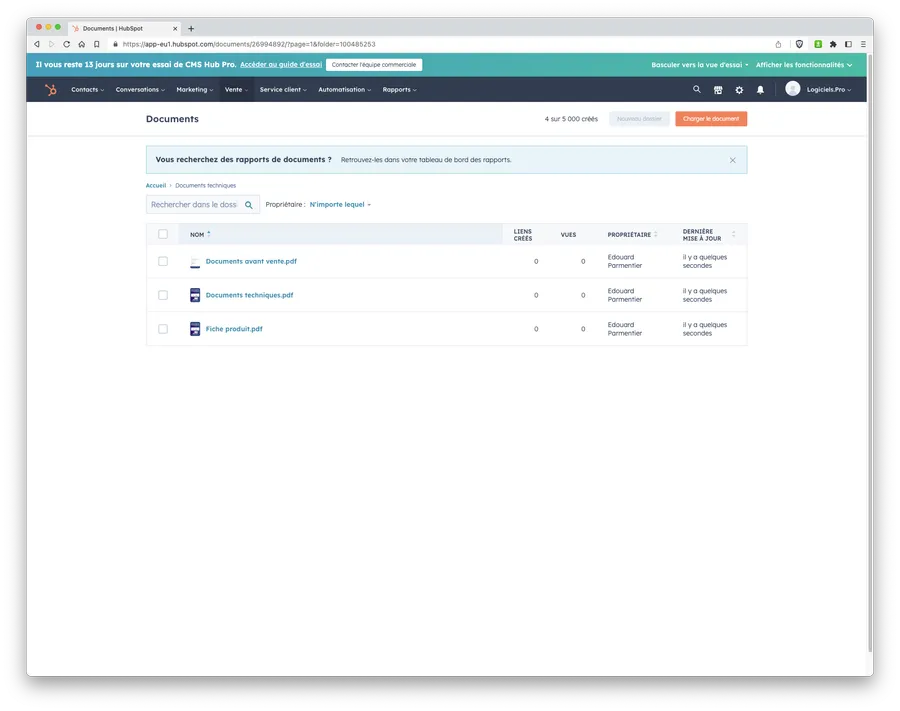Click the PDF icon for Fiche produit.pdf

tap(195, 329)
